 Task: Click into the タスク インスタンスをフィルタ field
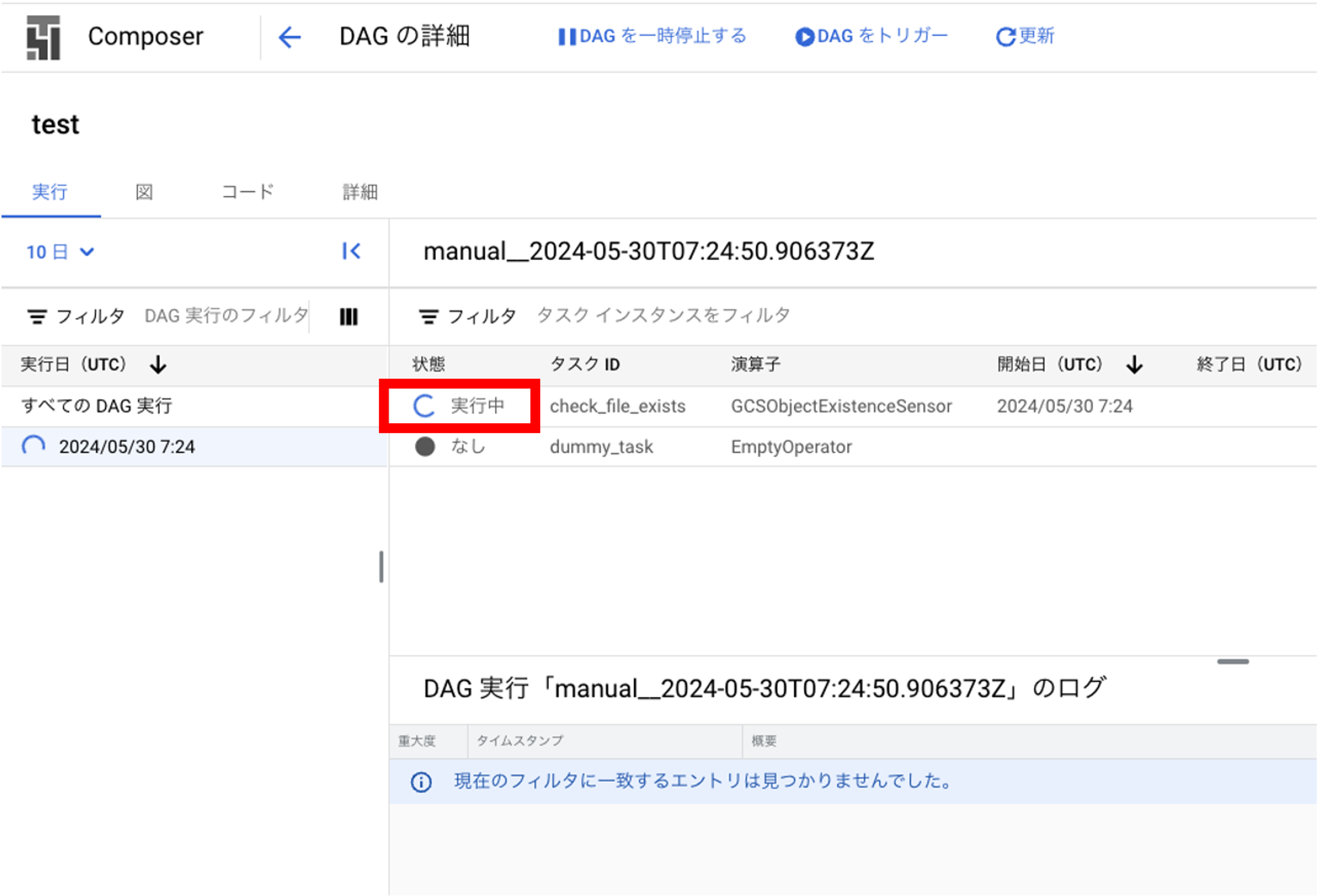tap(663, 316)
